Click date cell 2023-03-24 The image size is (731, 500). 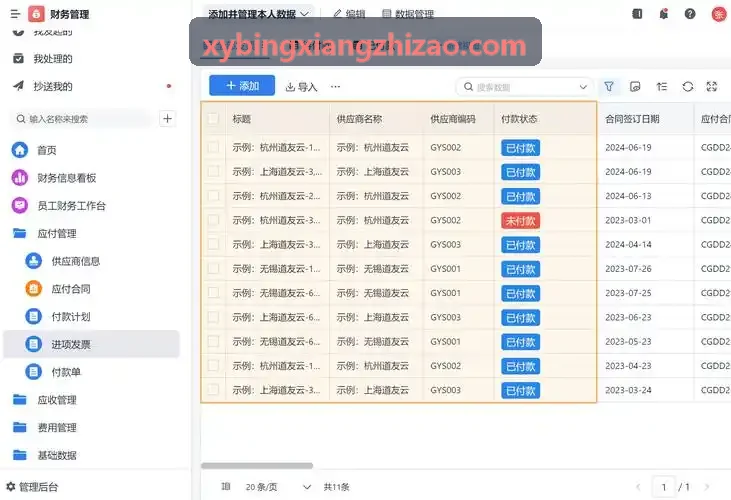click(628, 390)
